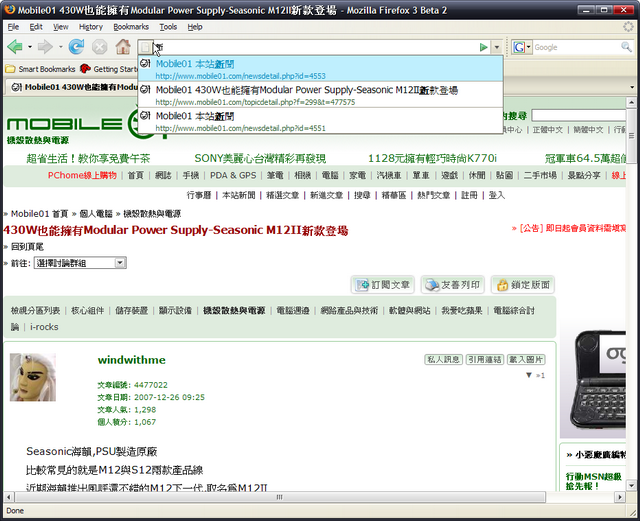
Task: Reload the page with the blue Reload icon
Action: (76, 47)
